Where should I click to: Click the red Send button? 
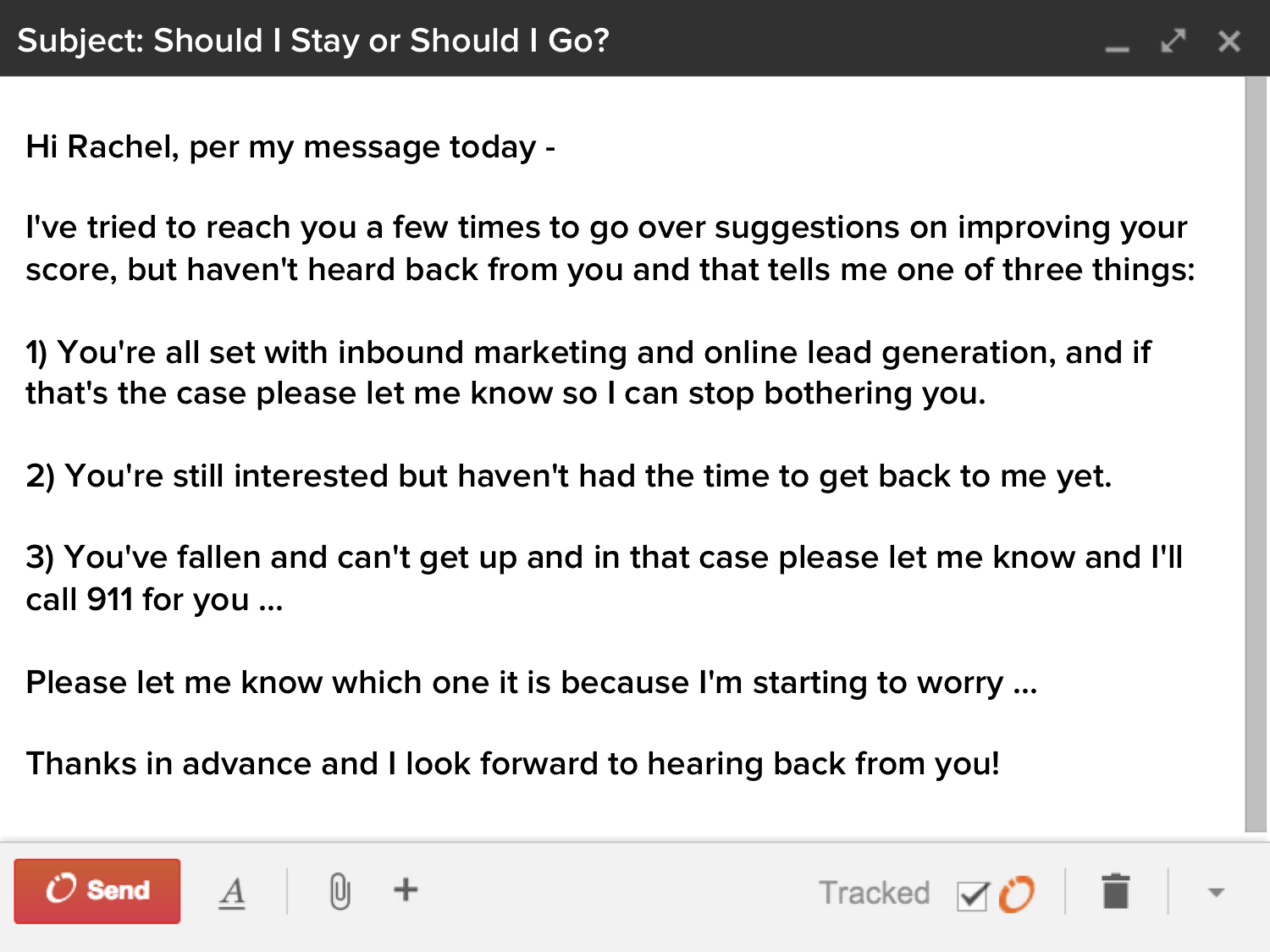pos(97,891)
